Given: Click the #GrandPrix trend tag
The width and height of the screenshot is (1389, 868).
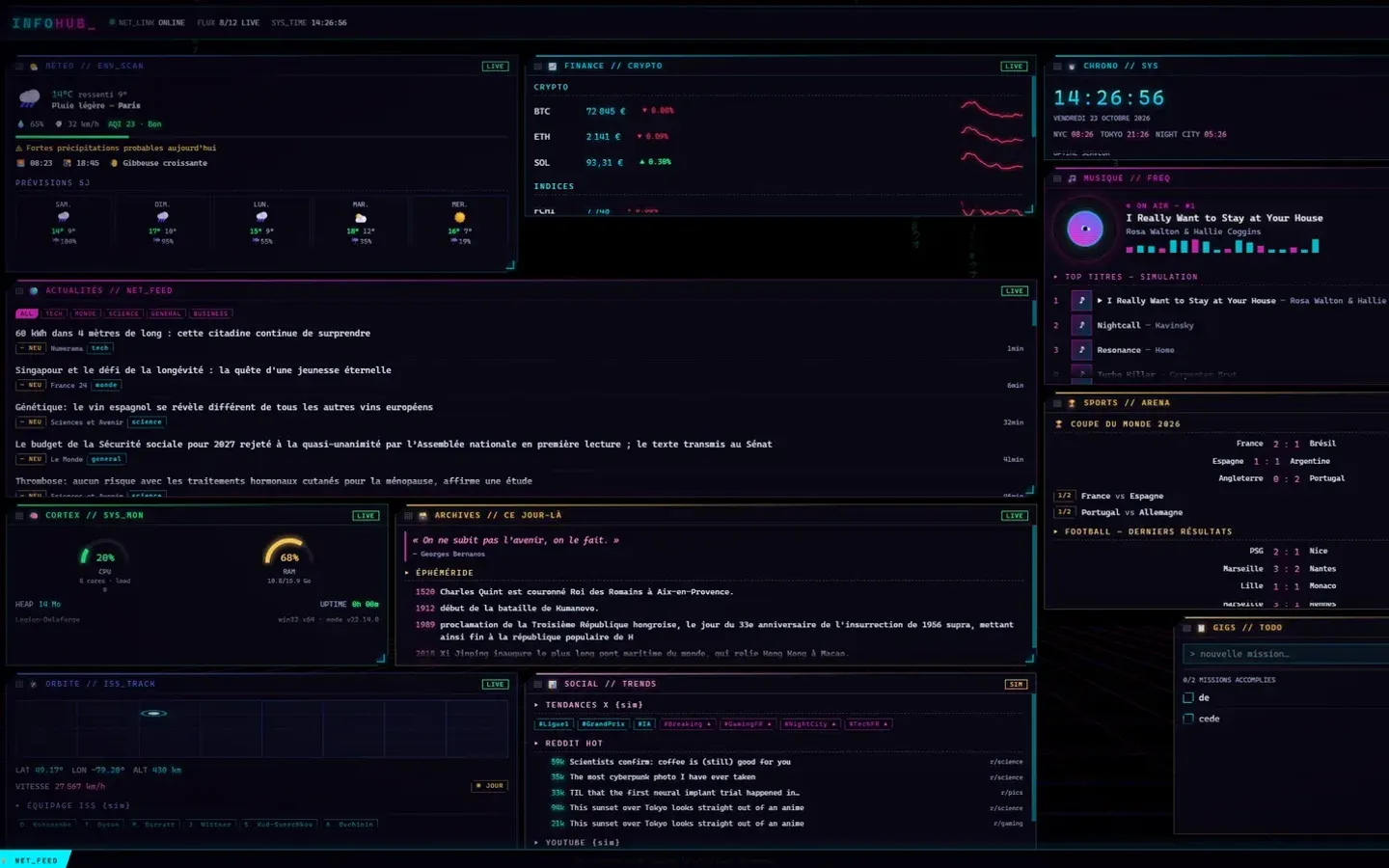Looking at the screenshot, I should (604, 724).
